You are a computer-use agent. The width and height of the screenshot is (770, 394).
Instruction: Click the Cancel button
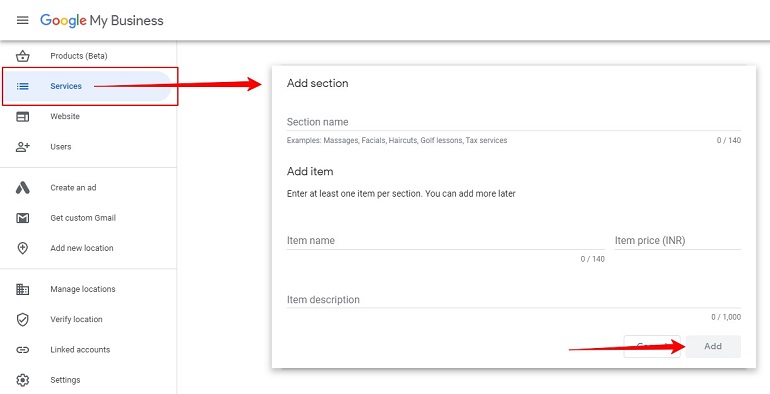pyautogui.click(x=652, y=346)
